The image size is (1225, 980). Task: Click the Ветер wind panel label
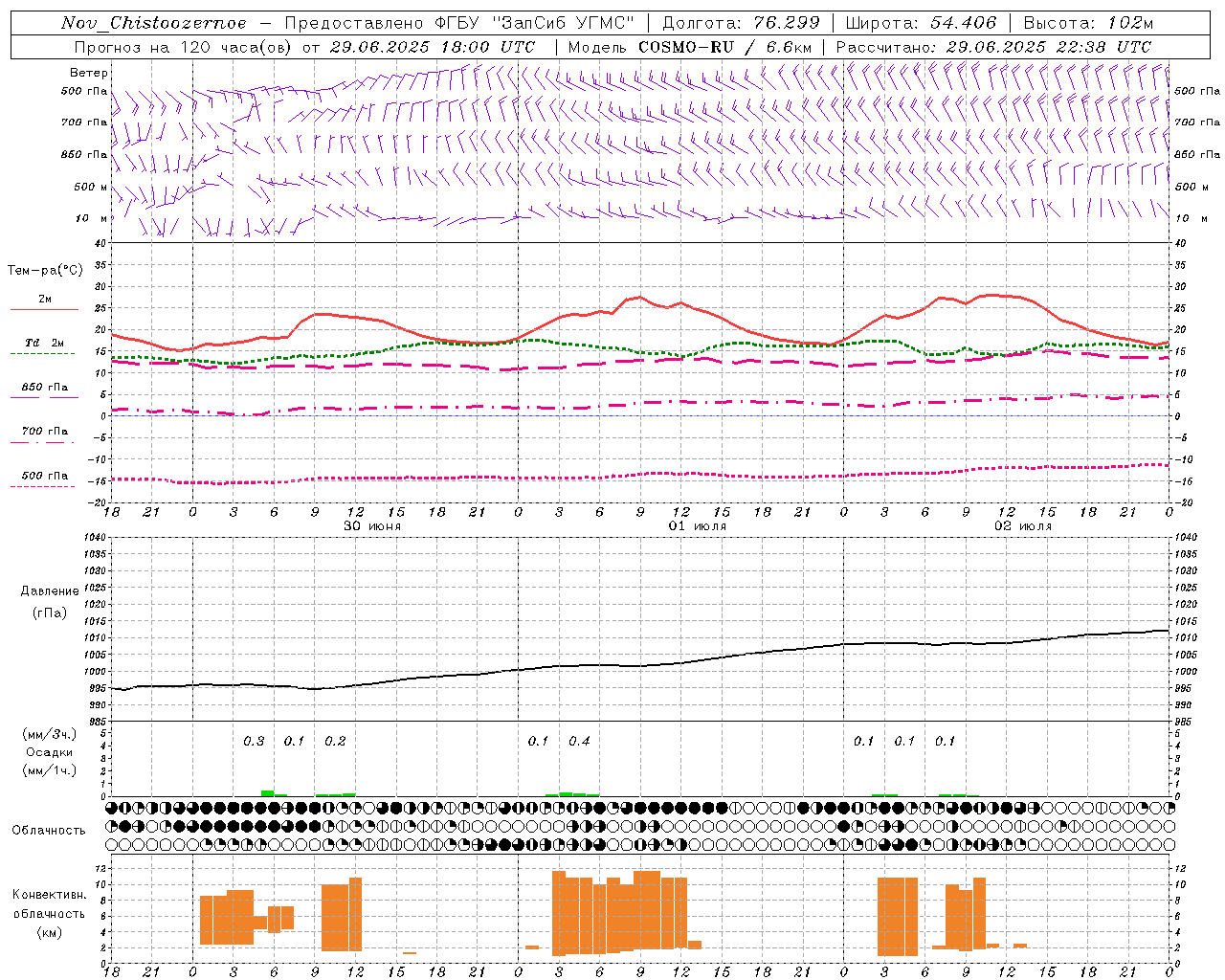coord(89,73)
